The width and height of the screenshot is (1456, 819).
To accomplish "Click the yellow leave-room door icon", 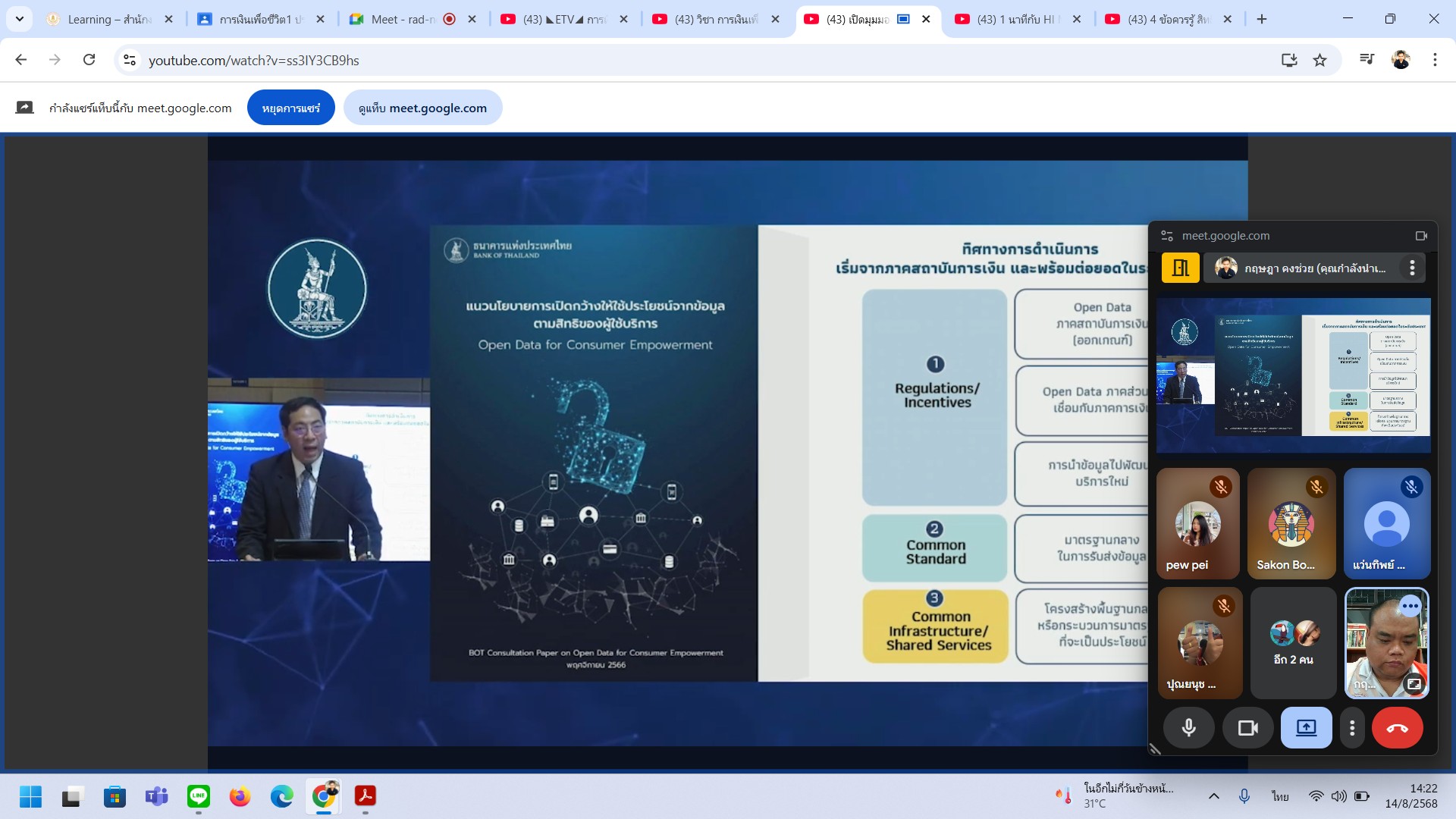I will coord(1180,268).
